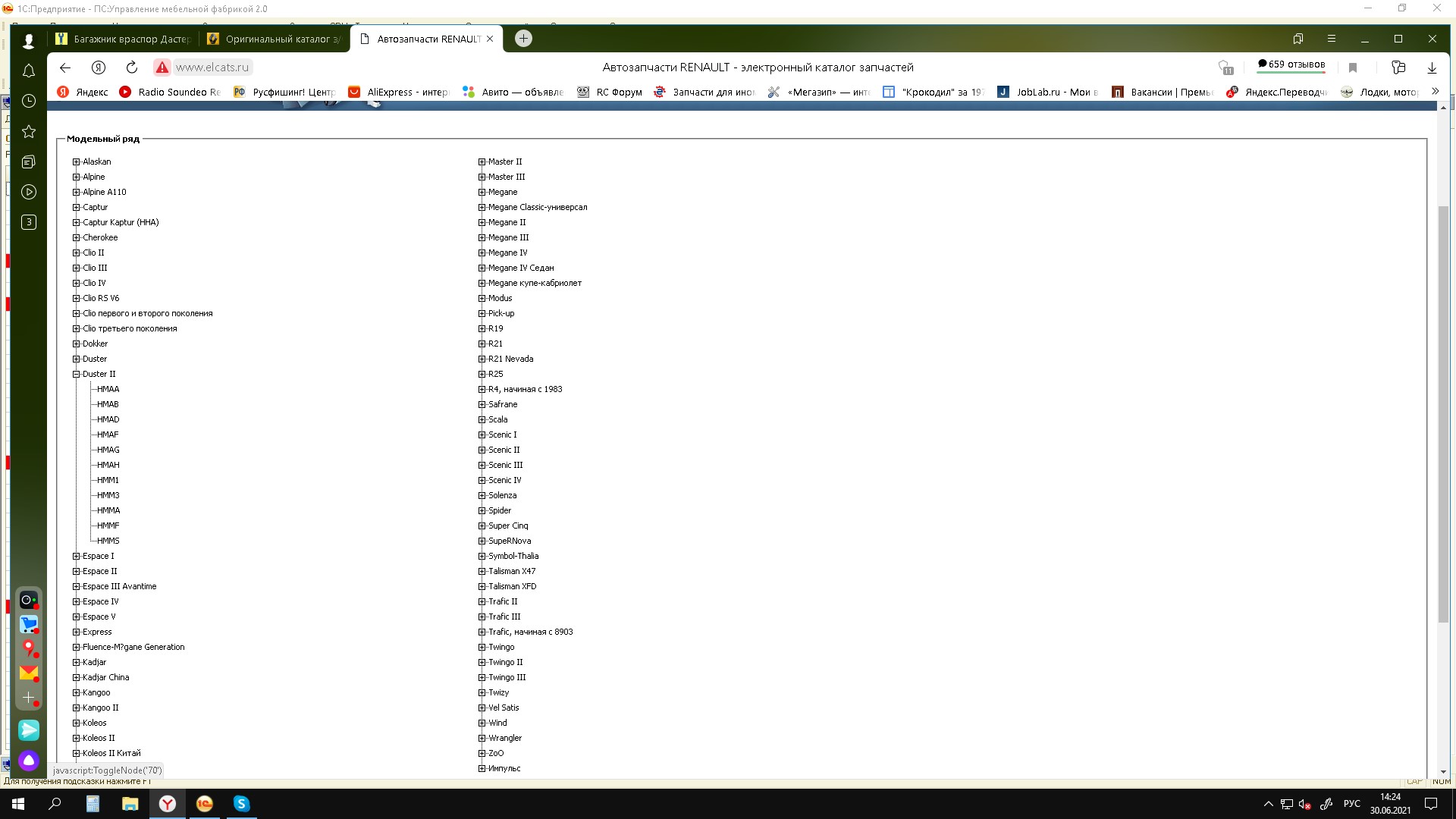The height and width of the screenshot is (819, 1456).
Task: Switch to Багажник враспор Дастер tab
Action: [122, 39]
